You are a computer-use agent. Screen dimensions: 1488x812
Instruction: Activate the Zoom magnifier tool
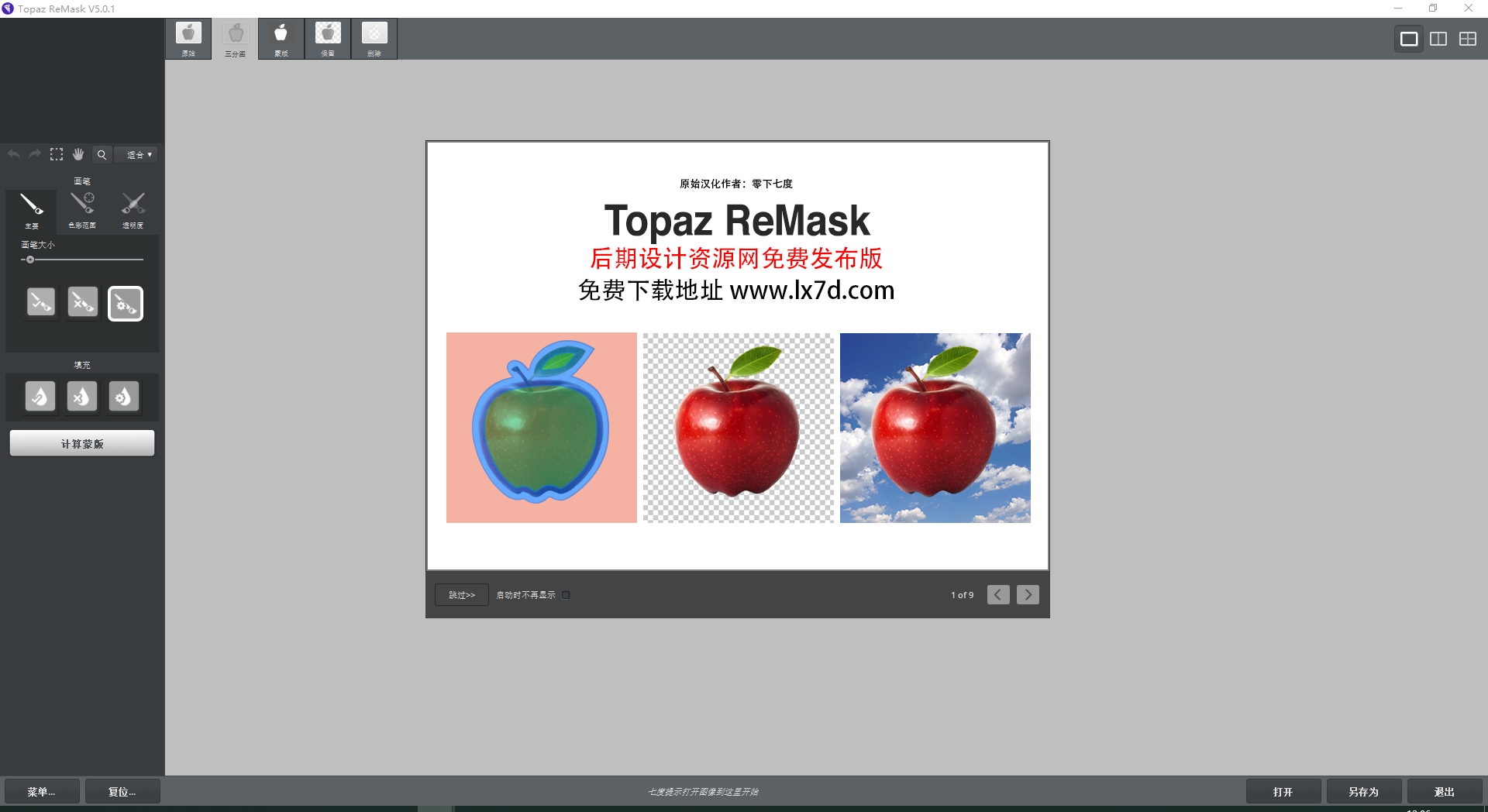click(102, 154)
